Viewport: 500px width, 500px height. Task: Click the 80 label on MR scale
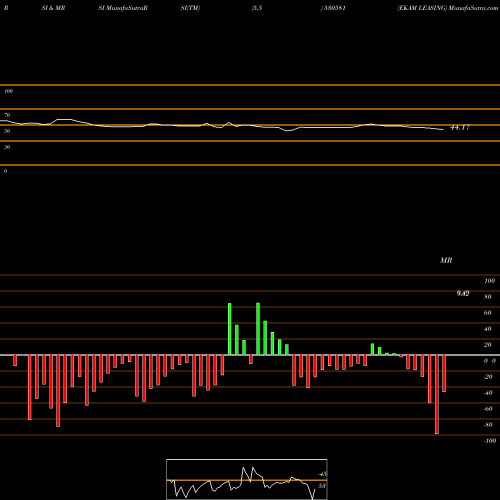pyautogui.click(x=487, y=297)
